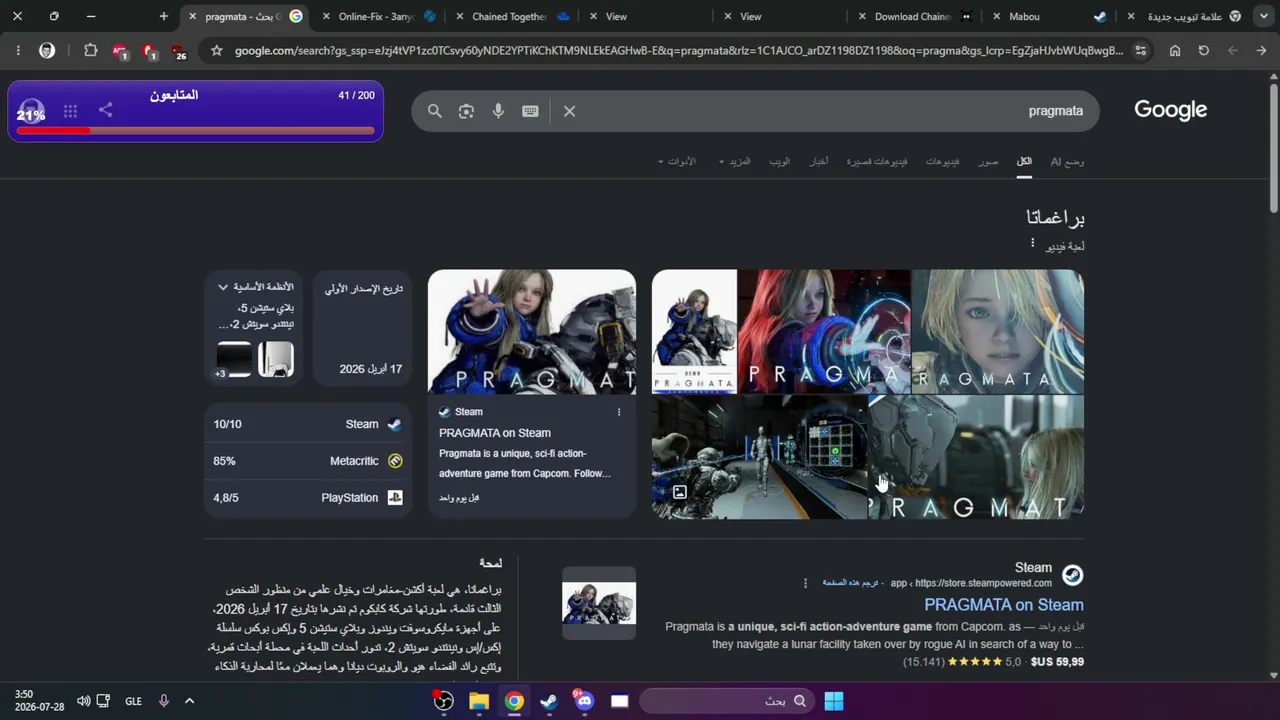The width and height of the screenshot is (1280, 720).
Task: Open Discord from the taskbar
Action: coord(584,701)
